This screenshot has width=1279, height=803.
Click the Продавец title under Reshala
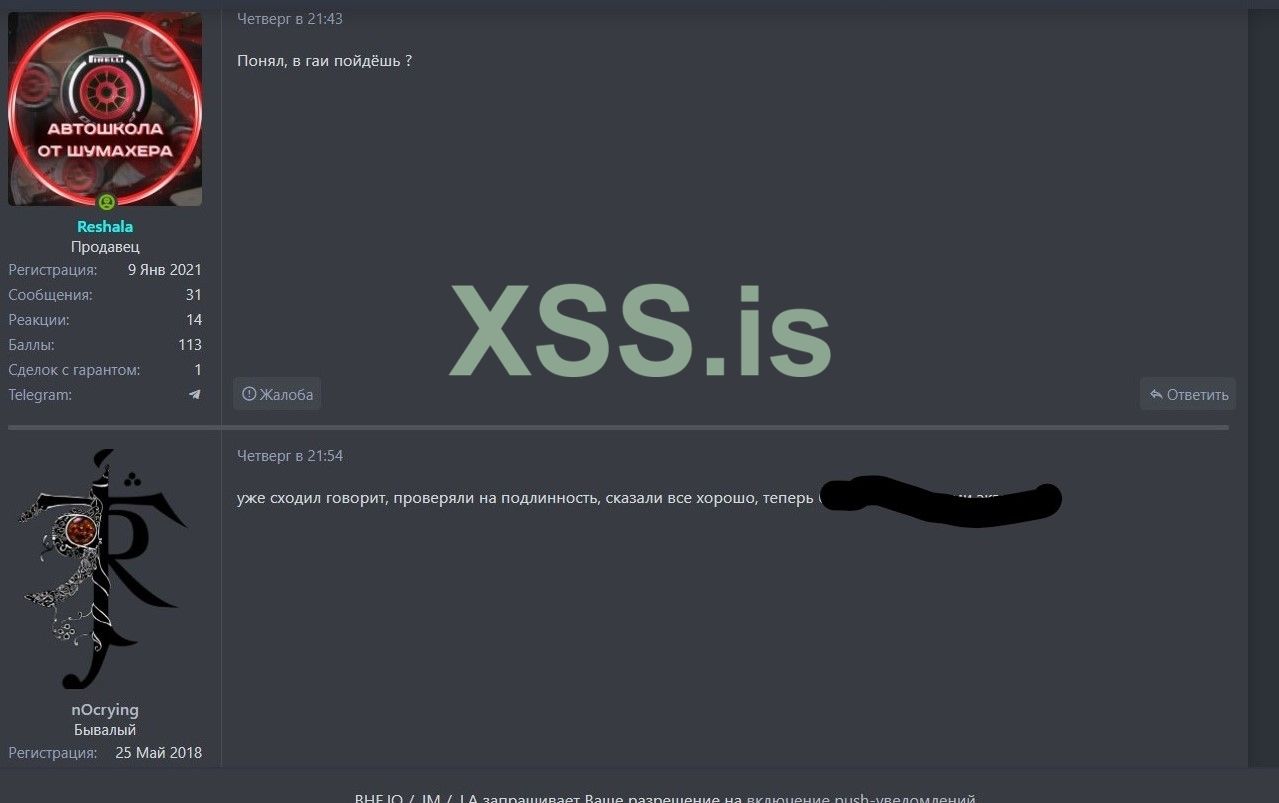click(105, 247)
